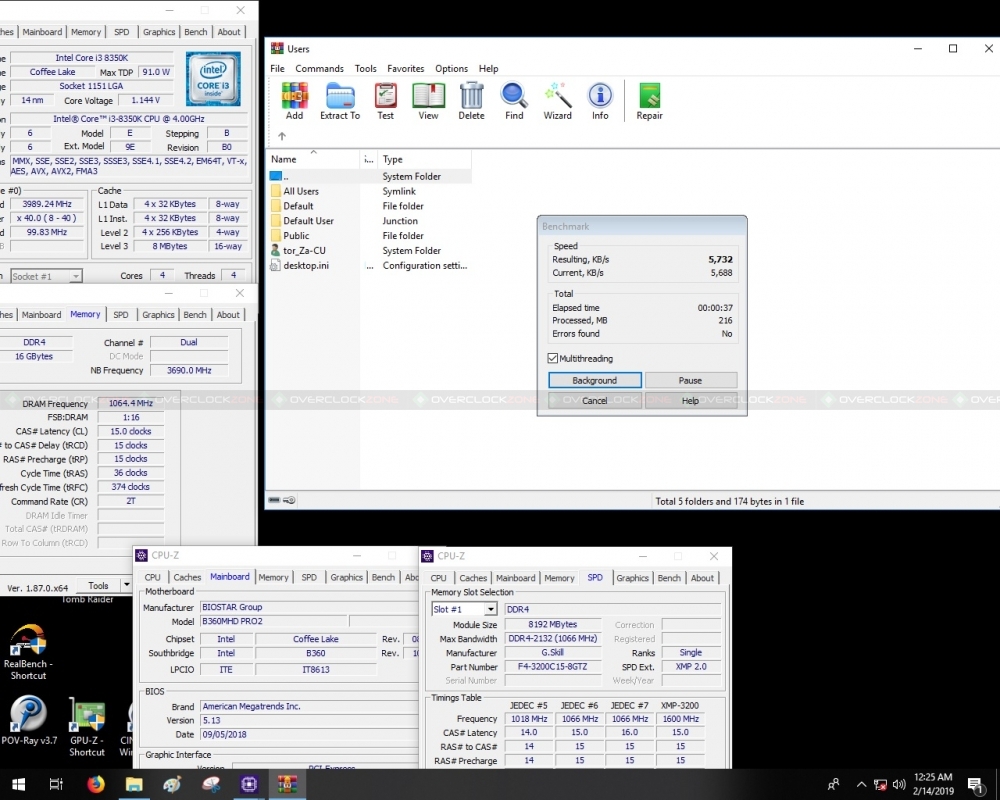Open the File menu in WinRAR
Viewport: 1000px width, 800px height.
[x=277, y=68]
